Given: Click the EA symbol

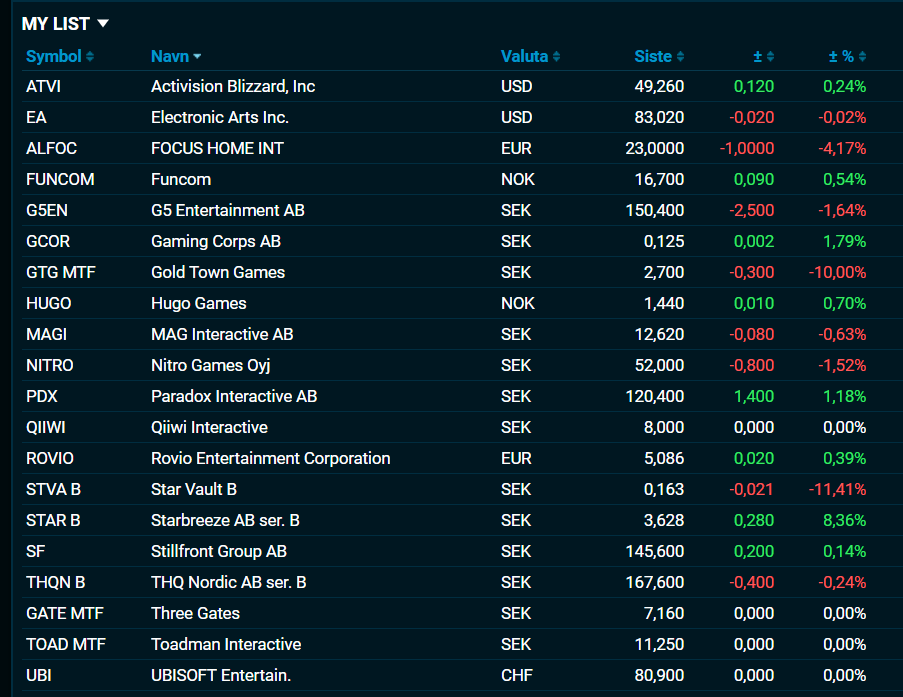Looking at the screenshot, I should point(36,118).
